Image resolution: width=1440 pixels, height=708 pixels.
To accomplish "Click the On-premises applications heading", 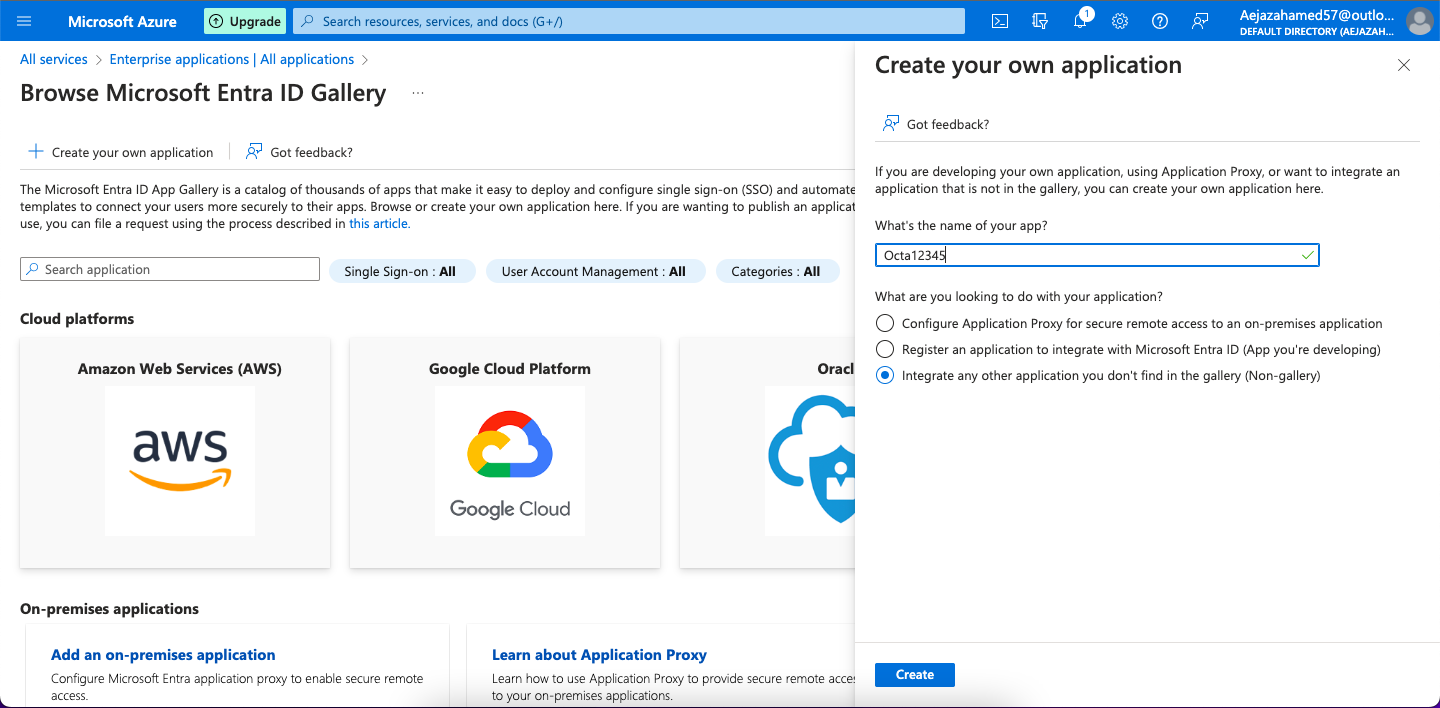I will pos(109,609).
